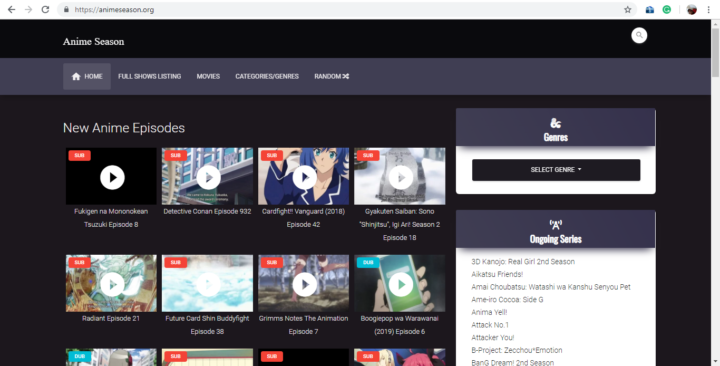Open the Select Genre dropdown
Screen dimensions: 720x366
[x=556, y=170]
